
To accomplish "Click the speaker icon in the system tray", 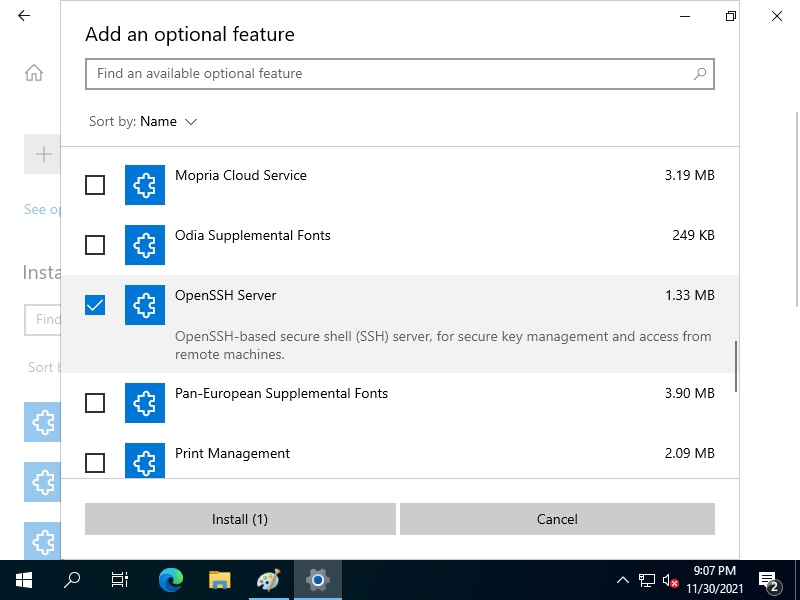I will tap(670, 580).
